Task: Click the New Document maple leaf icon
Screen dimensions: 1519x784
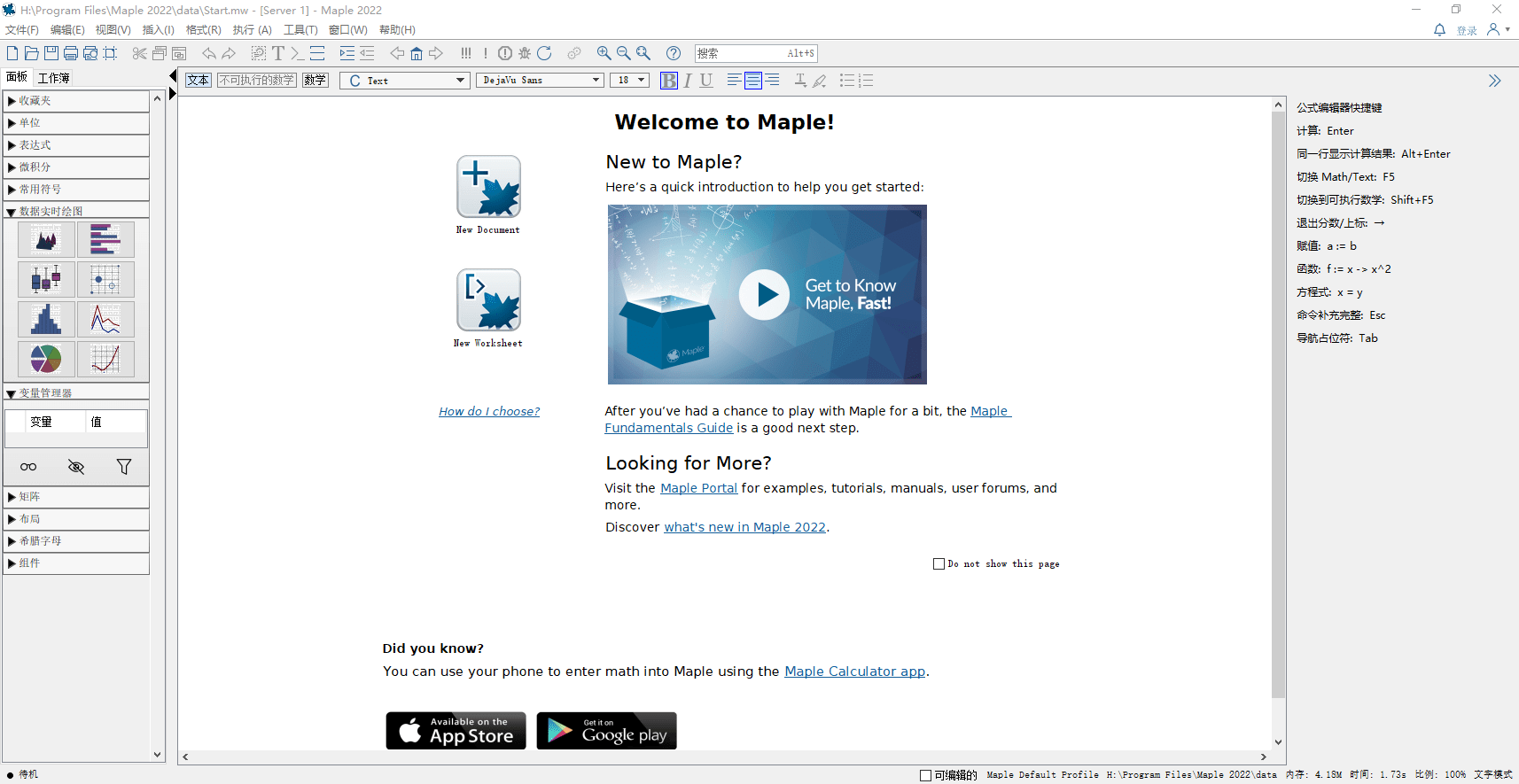Action: [x=488, y=187]
